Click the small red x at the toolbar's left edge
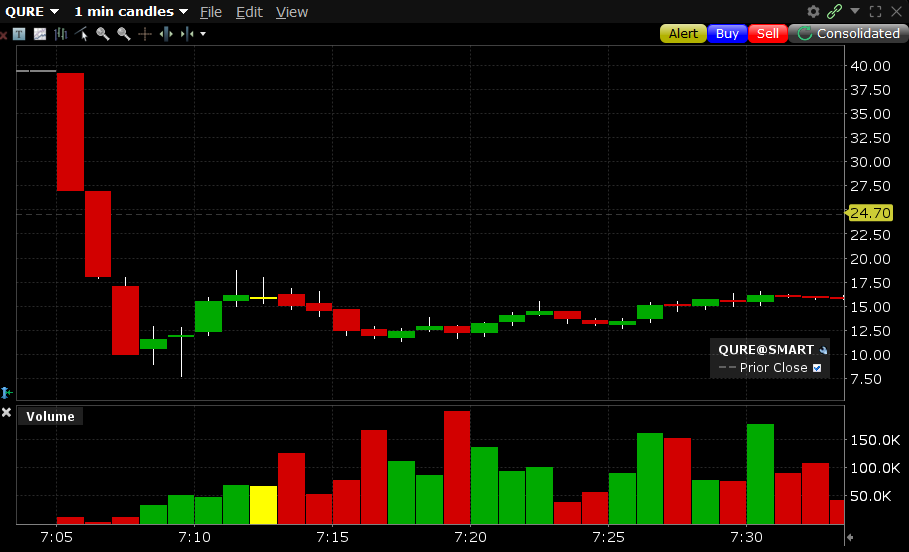Screen dimensions: 909x552 point(3,36)
